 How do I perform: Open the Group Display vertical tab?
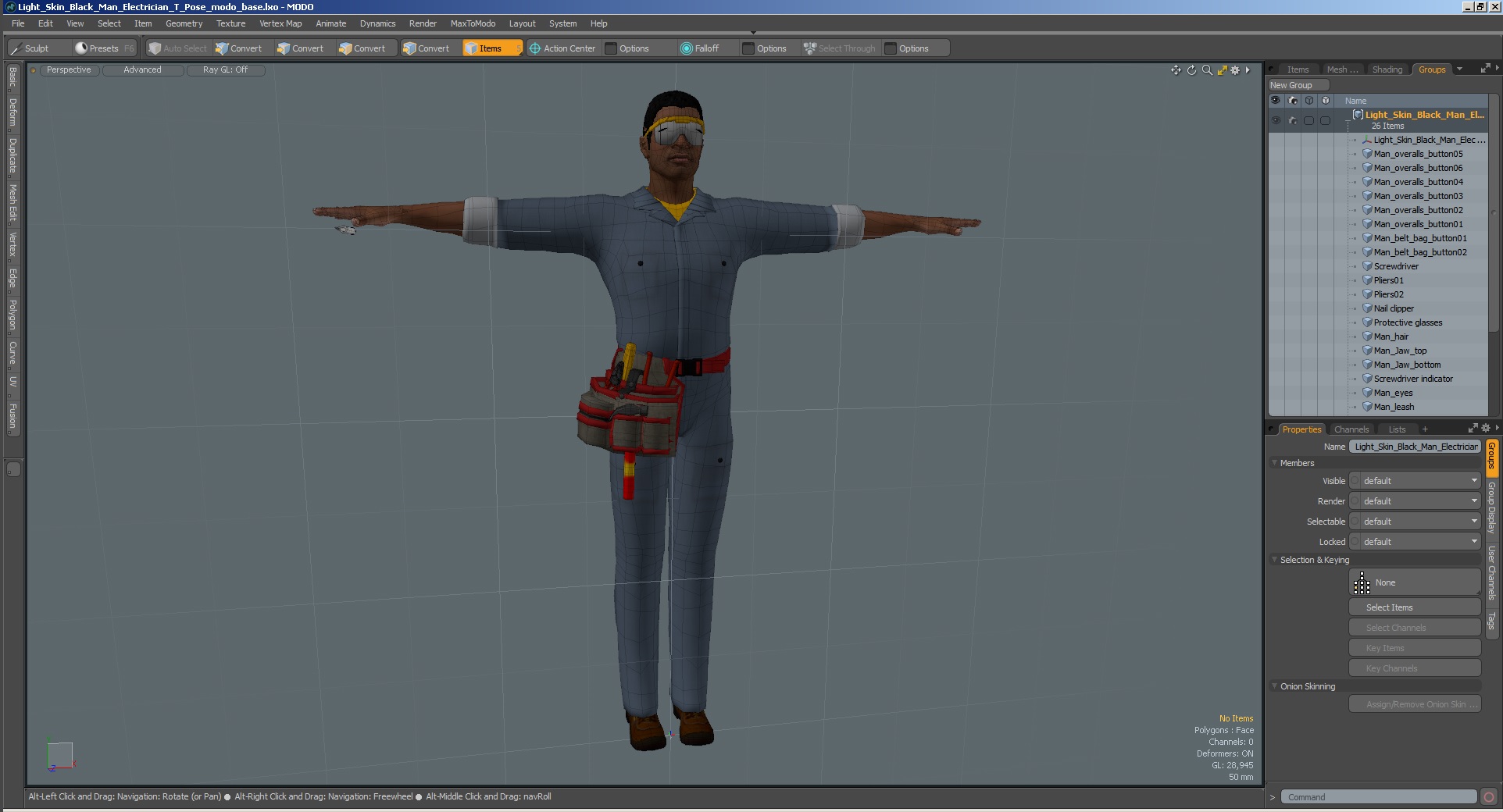coord(1491,507)
